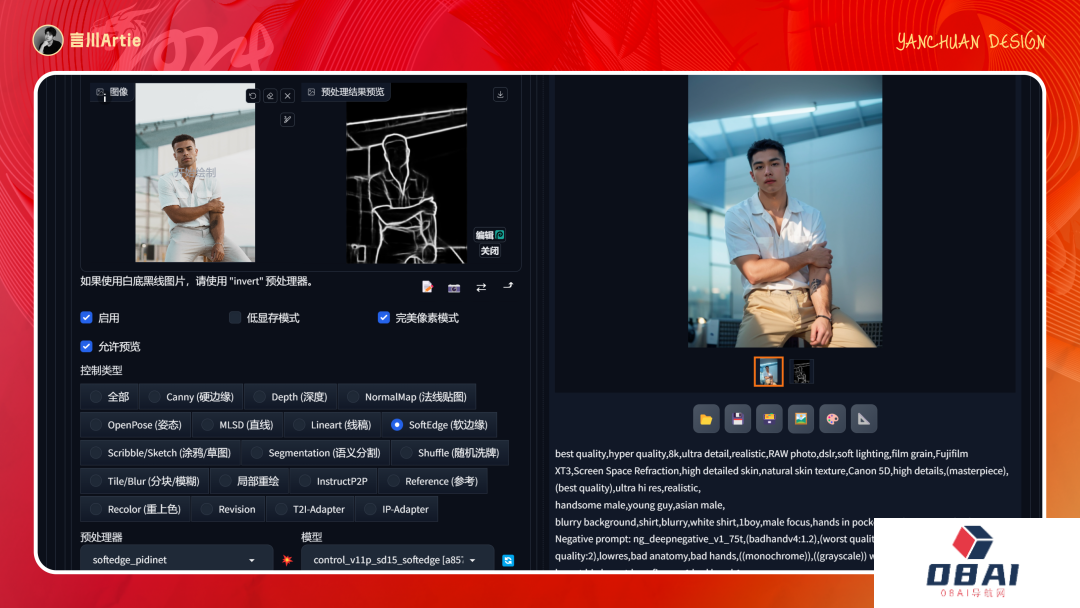
Task: Select the Canny (硬边缘) control type
Action: 191,397
